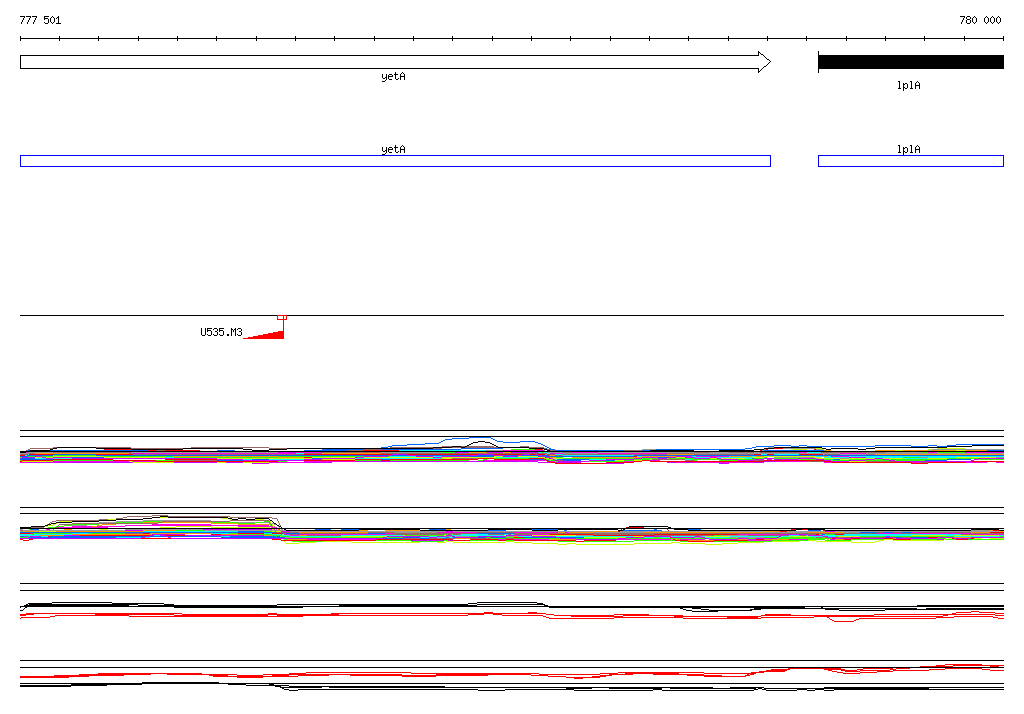Image resolution: width=1024 pixels, height=714 pixels.
Task: Click the arrowhead tip of yetA gene
Action: tap(765, 62)
